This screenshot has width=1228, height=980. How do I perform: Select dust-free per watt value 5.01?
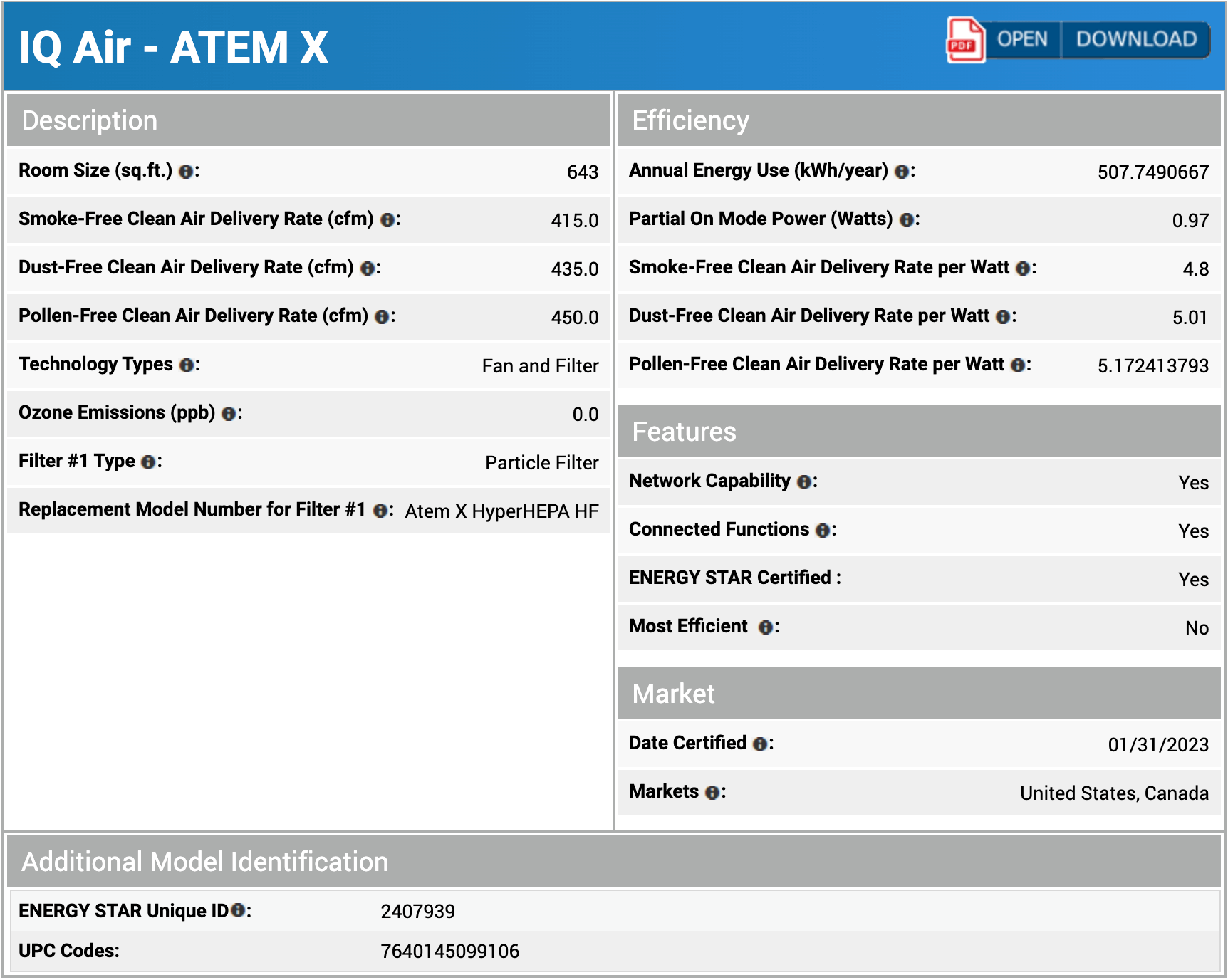pos(1190,318)
